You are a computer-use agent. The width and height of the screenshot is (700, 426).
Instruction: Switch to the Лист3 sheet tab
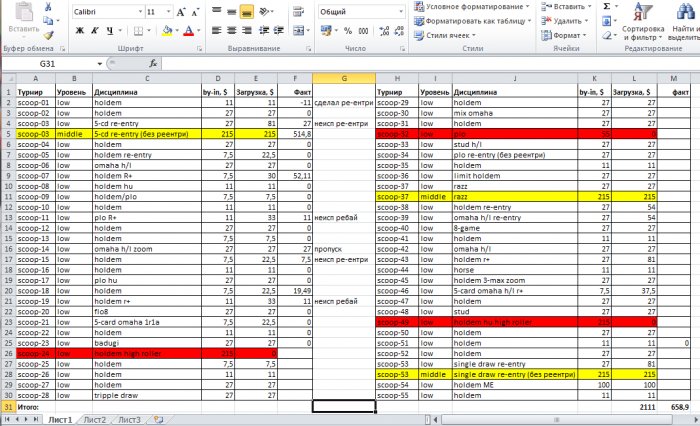pos(129,419)
